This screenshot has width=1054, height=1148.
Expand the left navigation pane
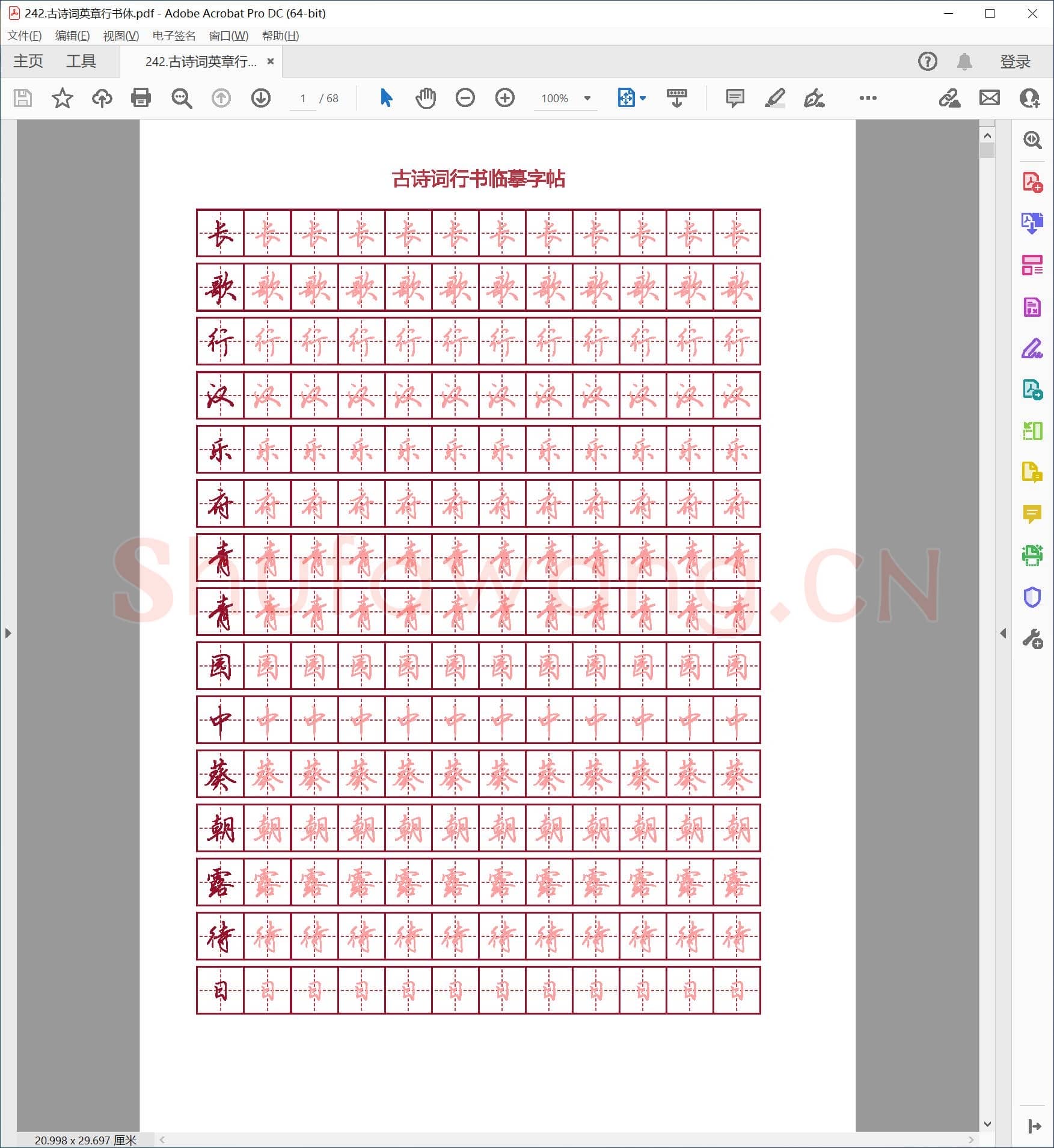click(8, 633)
